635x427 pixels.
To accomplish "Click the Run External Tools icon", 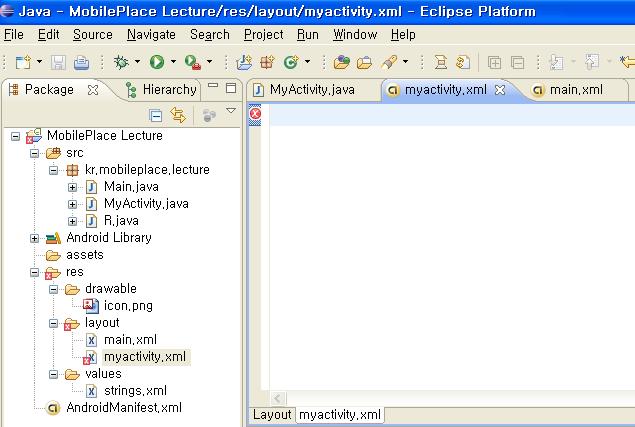I will (x=193, y=62).
